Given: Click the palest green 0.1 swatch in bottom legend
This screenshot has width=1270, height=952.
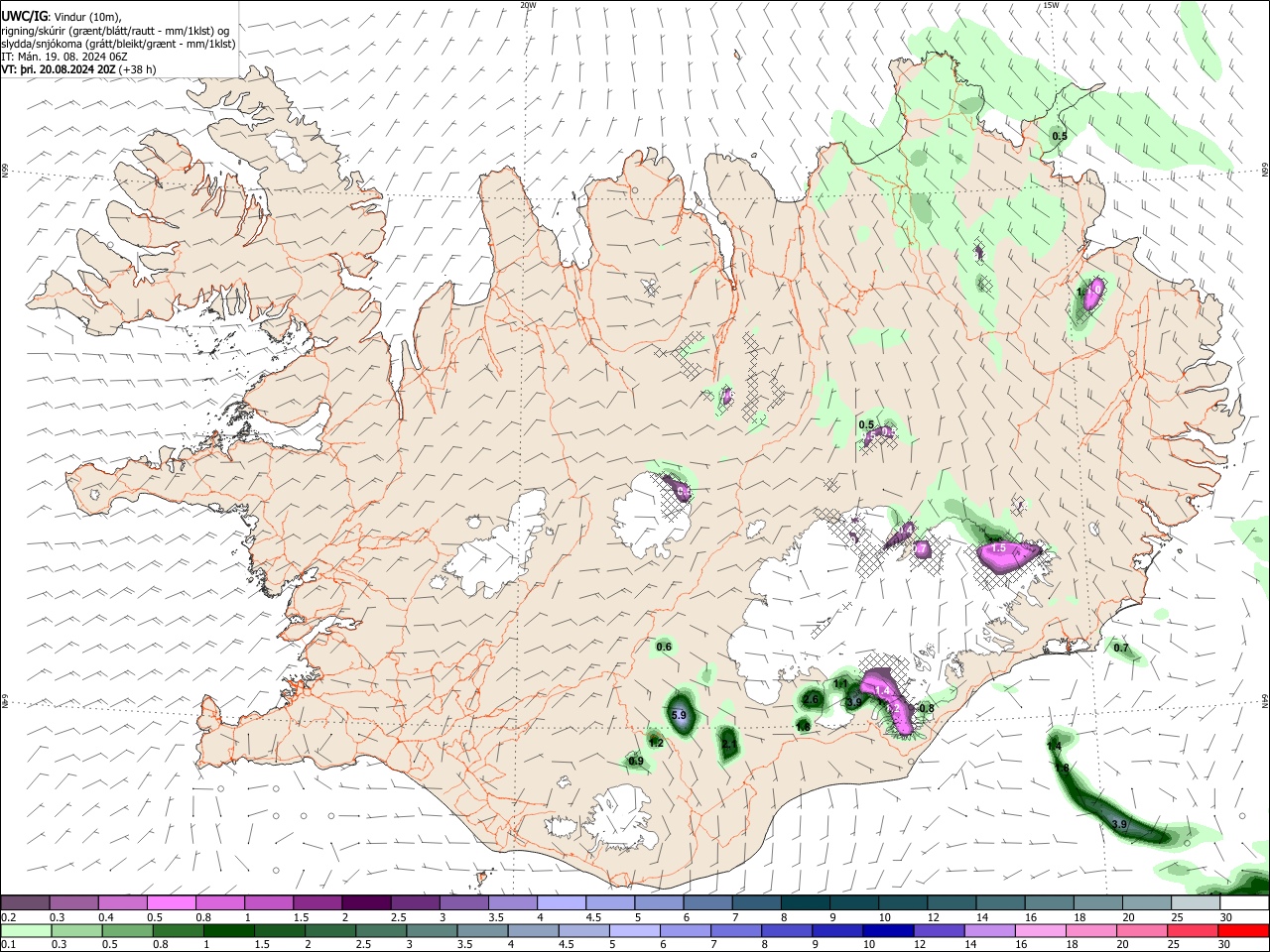Looking at the screenshot, I should (26, 930).
